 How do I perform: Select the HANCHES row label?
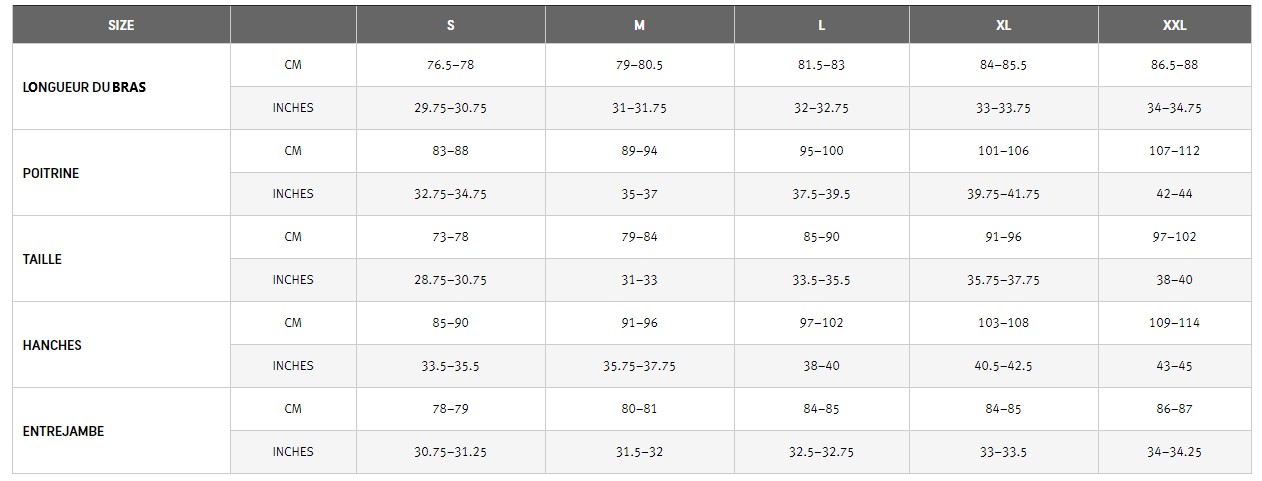52,345
